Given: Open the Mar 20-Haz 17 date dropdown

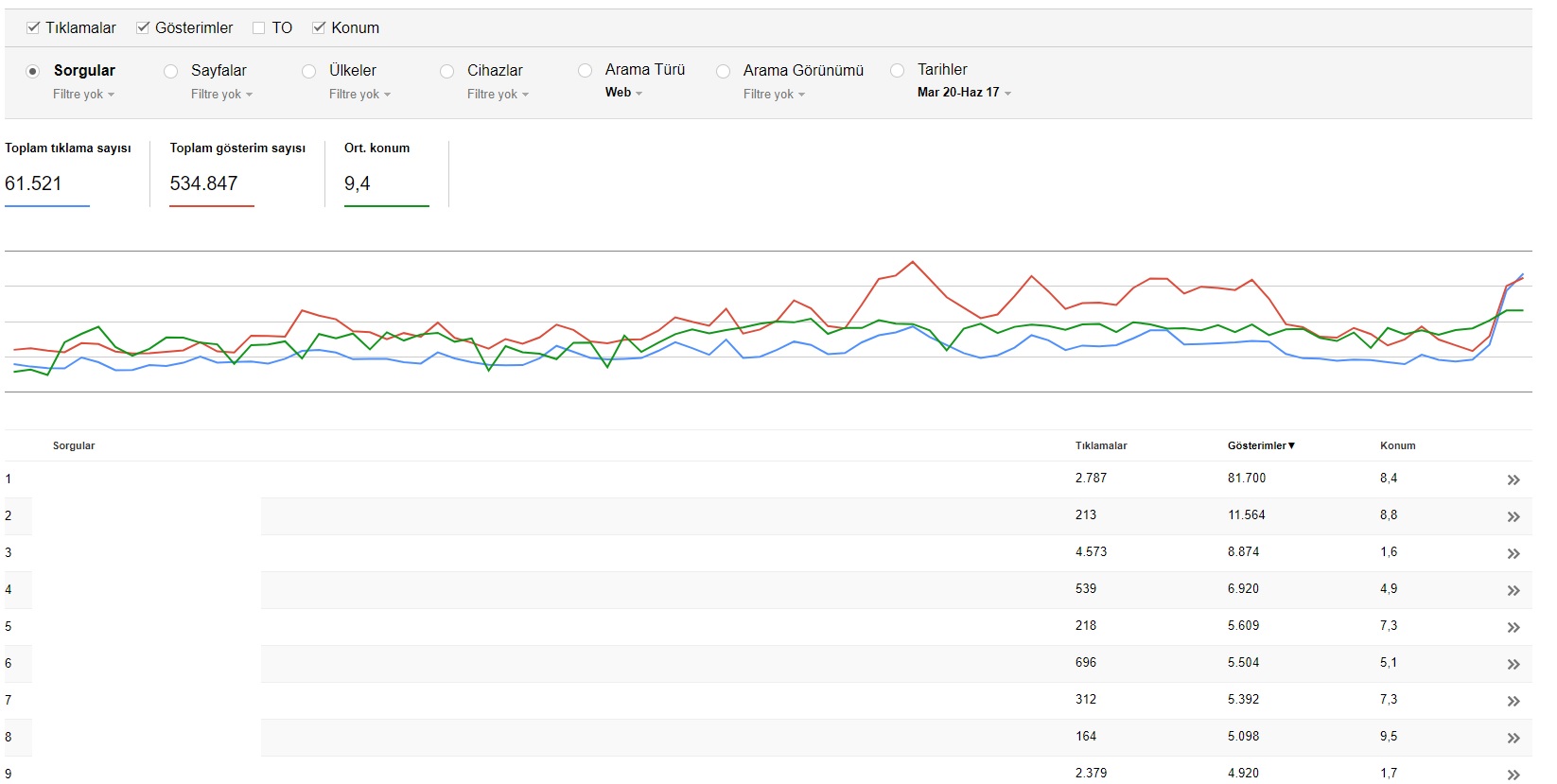Looking at the screenshot, I should pos(964,93).
